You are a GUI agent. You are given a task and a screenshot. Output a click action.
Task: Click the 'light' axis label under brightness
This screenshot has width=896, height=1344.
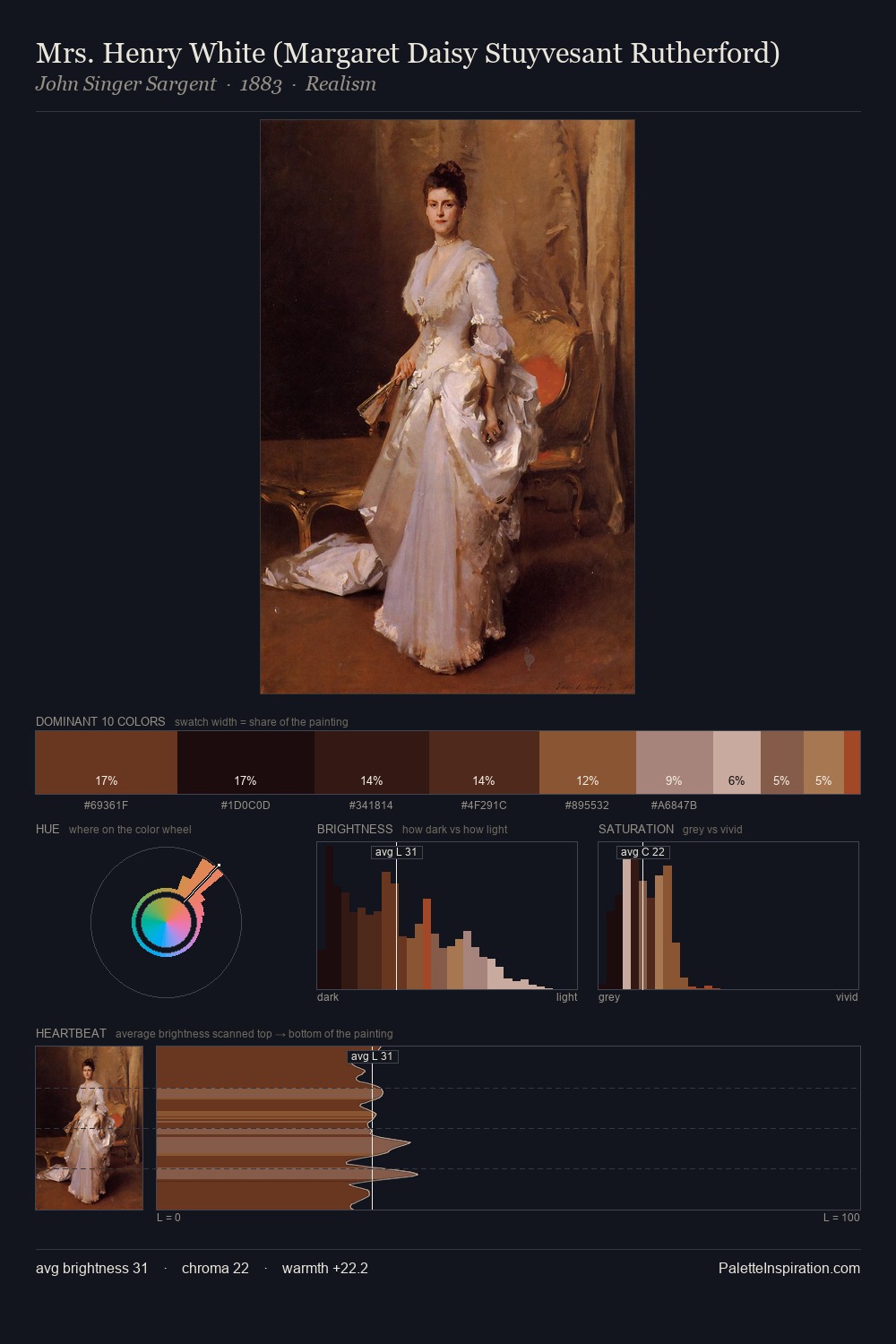pyautogui.click(x=567, y=997)
